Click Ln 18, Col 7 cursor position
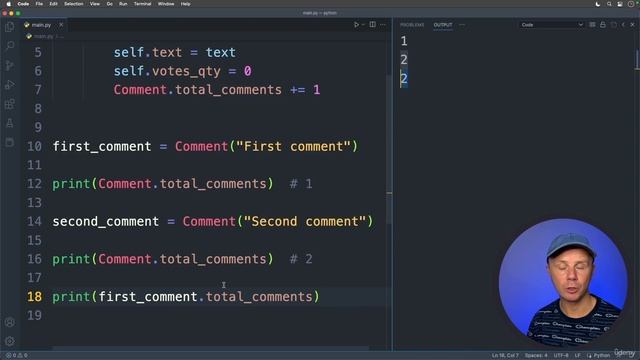Image resolution: width=640 pixels, height=360 pixels. tap(505, 355)
